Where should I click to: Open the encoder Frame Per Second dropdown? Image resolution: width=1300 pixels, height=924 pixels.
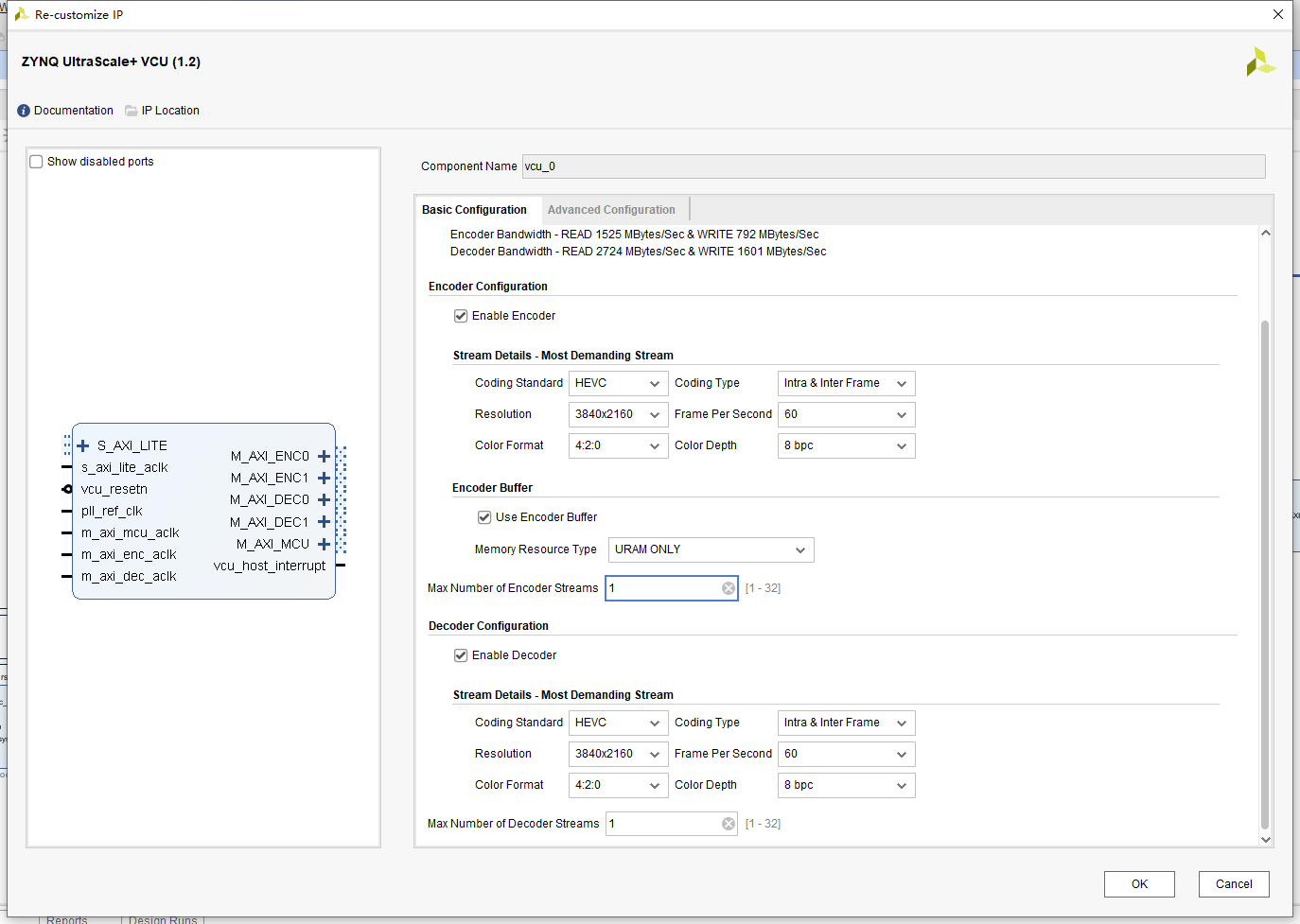(x=846, y=414)
